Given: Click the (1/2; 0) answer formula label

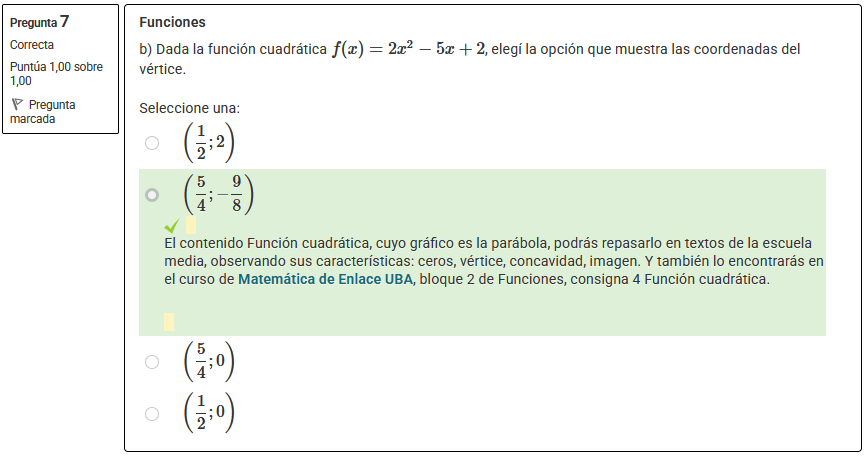Looking at the screenshot, I should [209, 413].
